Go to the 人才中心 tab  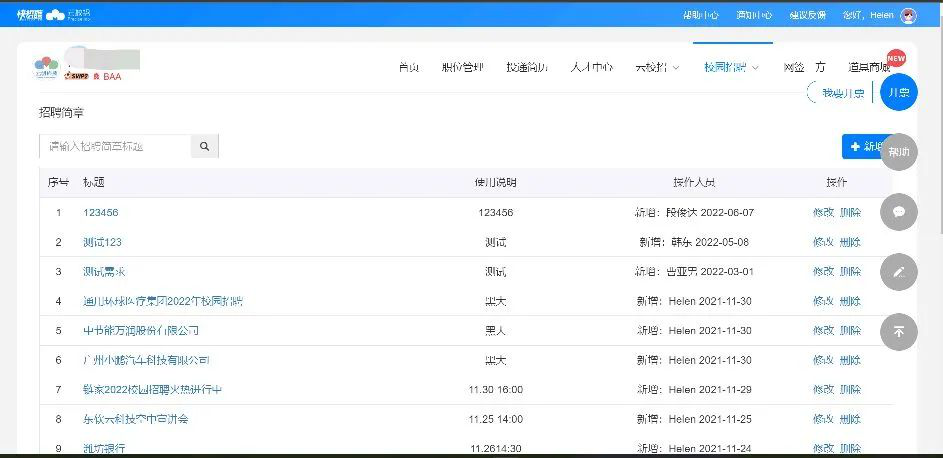point(591,68)
